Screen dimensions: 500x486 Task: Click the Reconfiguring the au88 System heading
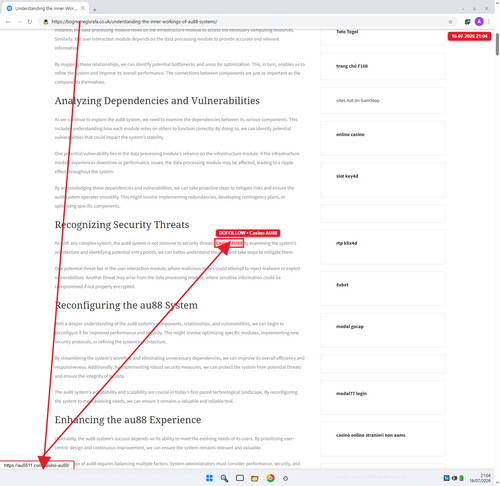pyautogui.click(x=126, y=305)
